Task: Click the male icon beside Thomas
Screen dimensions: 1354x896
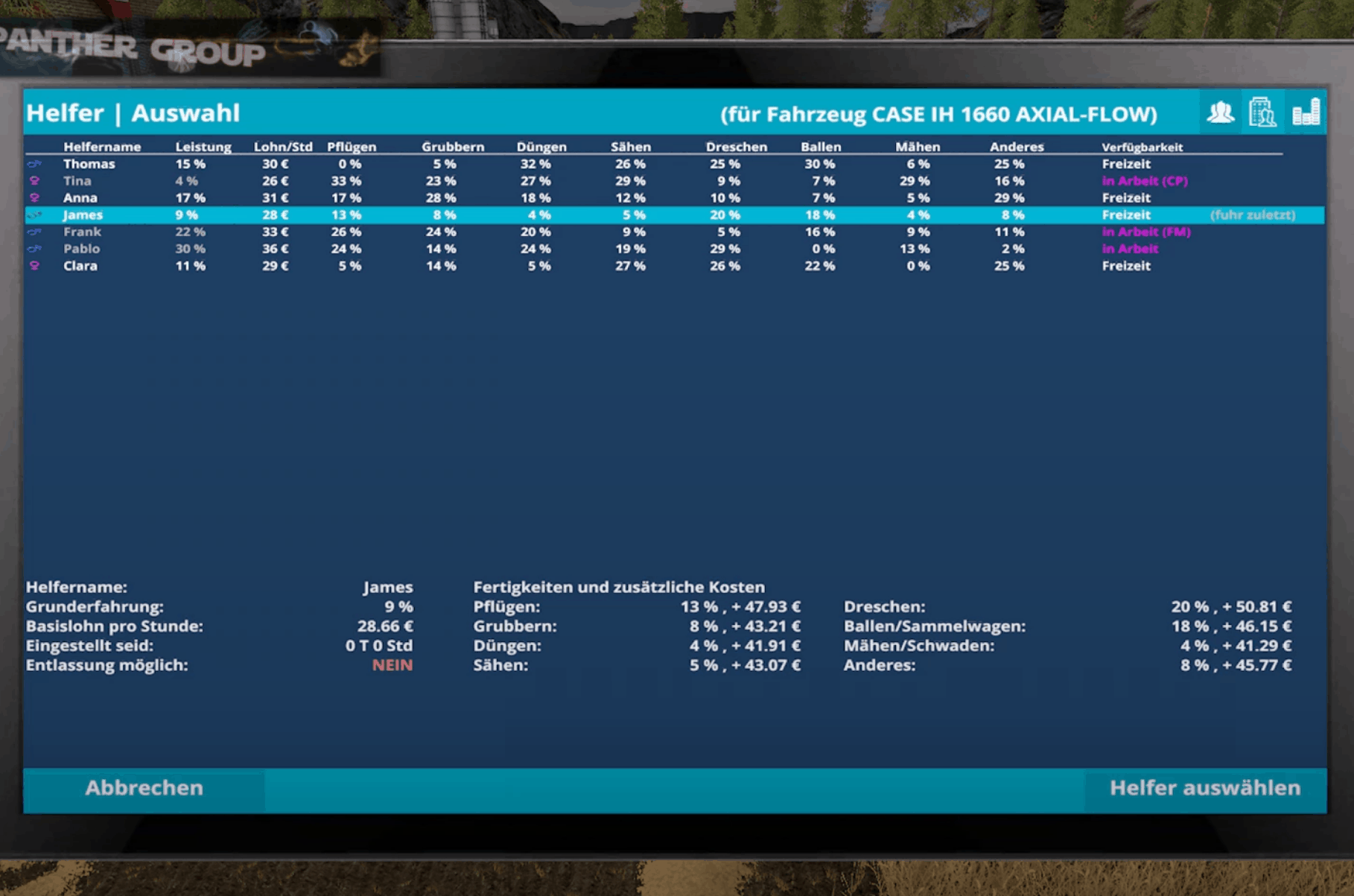Action: point(34,164)
